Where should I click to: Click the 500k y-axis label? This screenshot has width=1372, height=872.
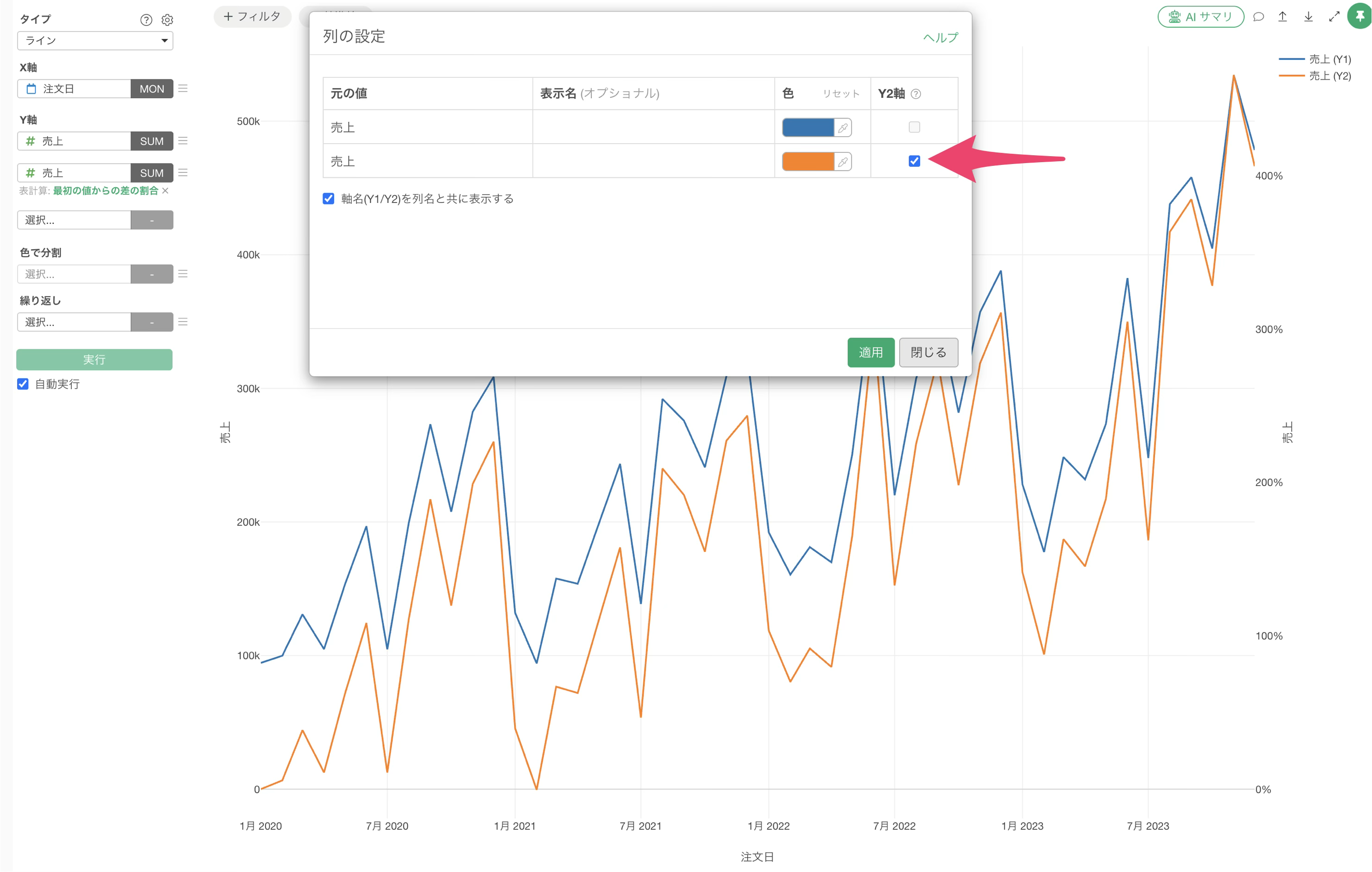coord(248,121)
